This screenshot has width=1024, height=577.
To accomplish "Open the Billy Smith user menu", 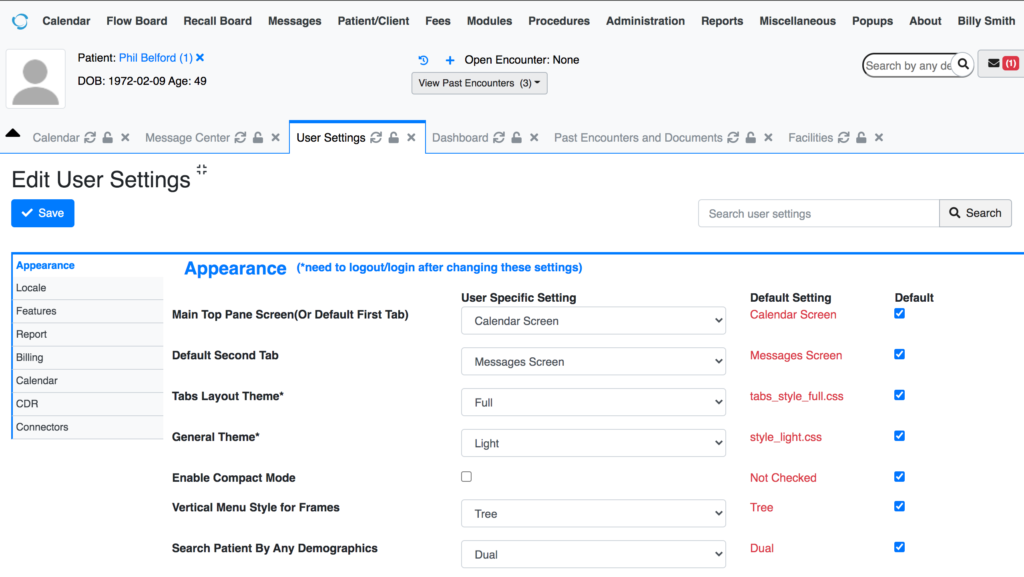I will point(986,21).
